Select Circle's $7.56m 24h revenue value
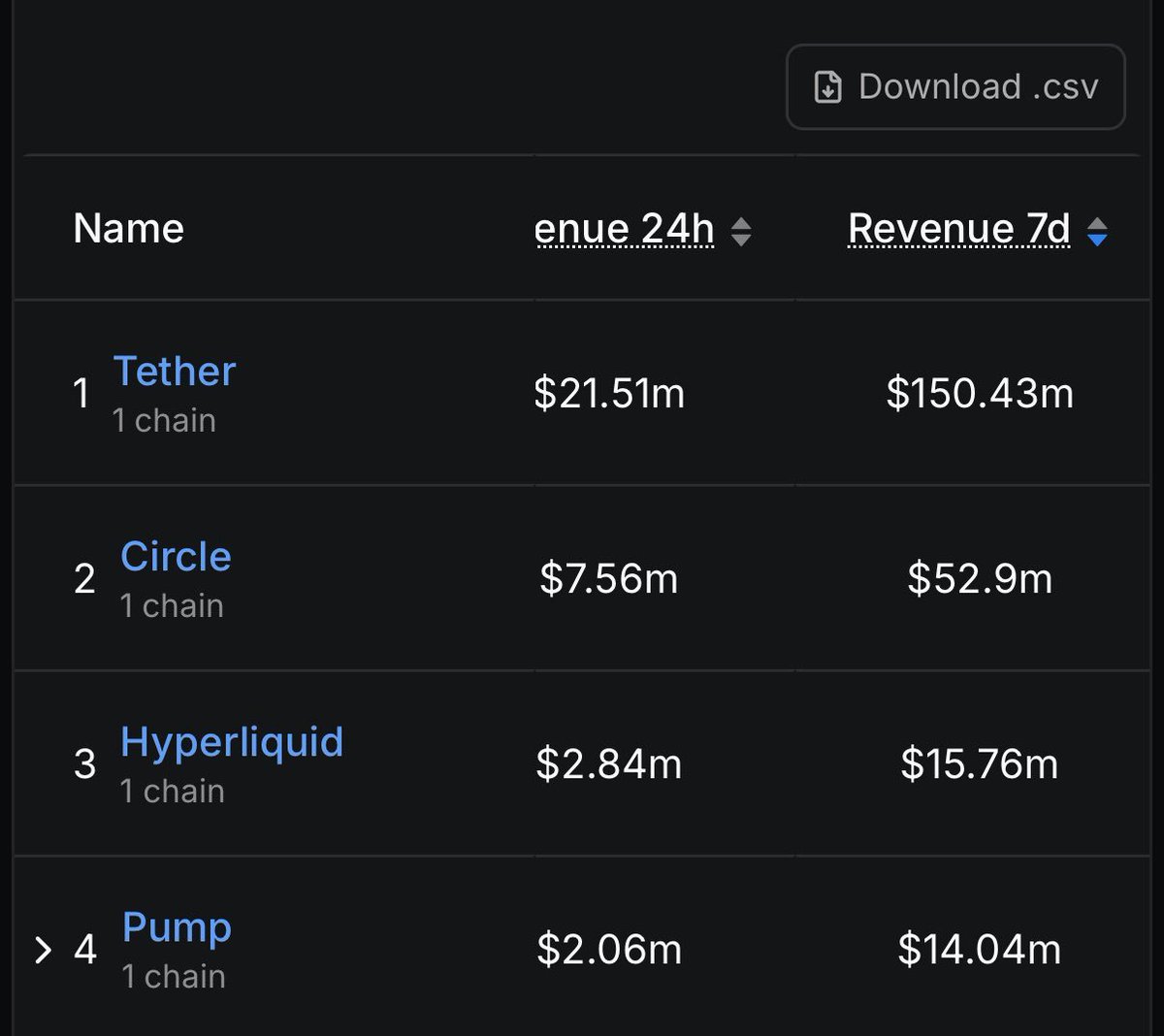 (609, 578)
